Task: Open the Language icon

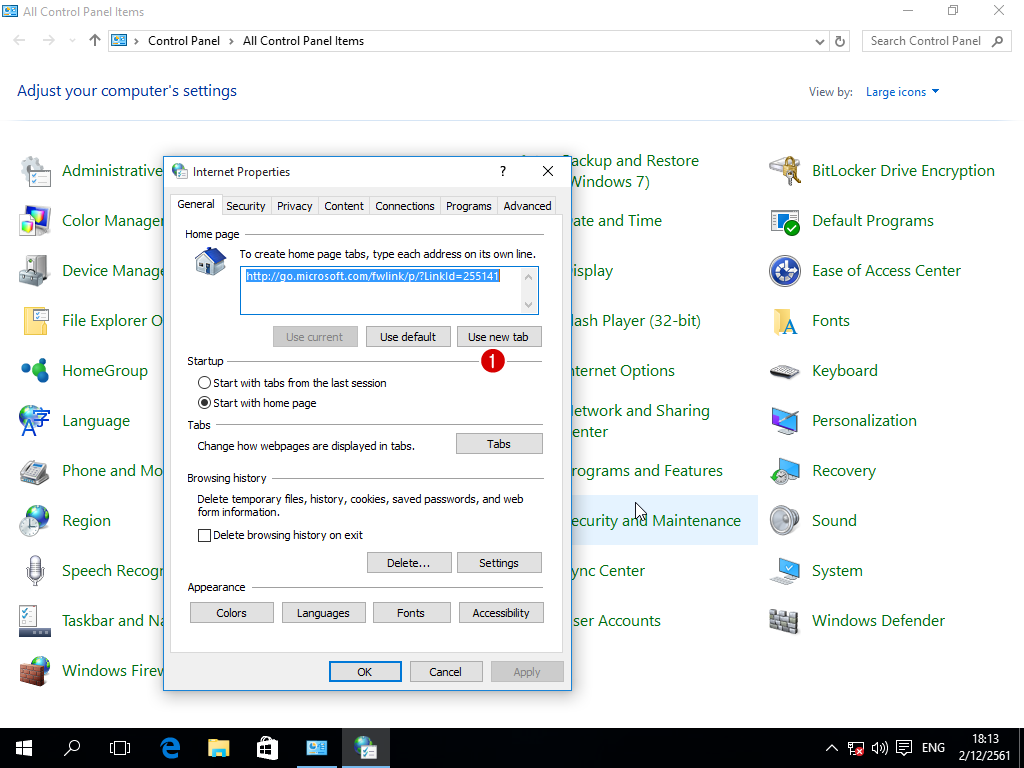Action: [35, 421]
